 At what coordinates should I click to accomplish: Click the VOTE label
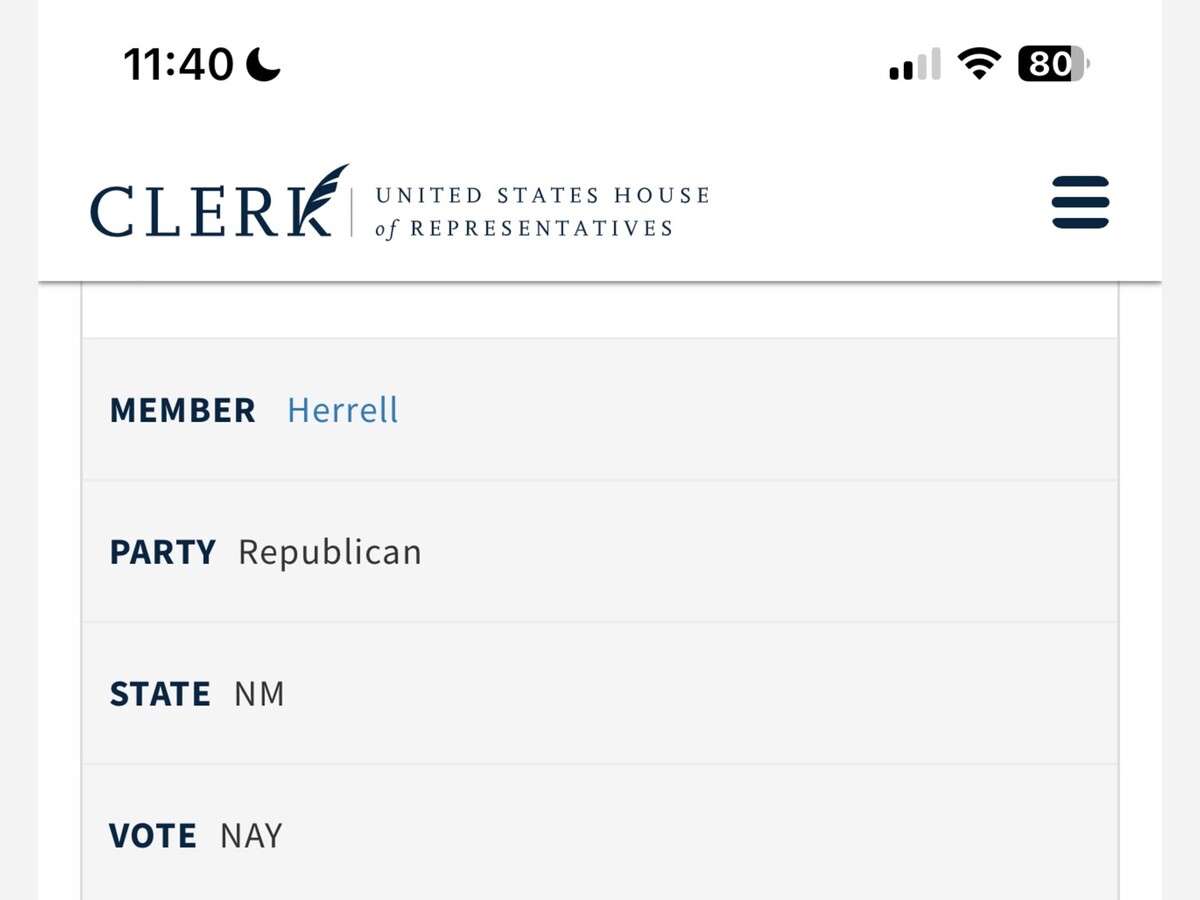click(x=152, y=836)
